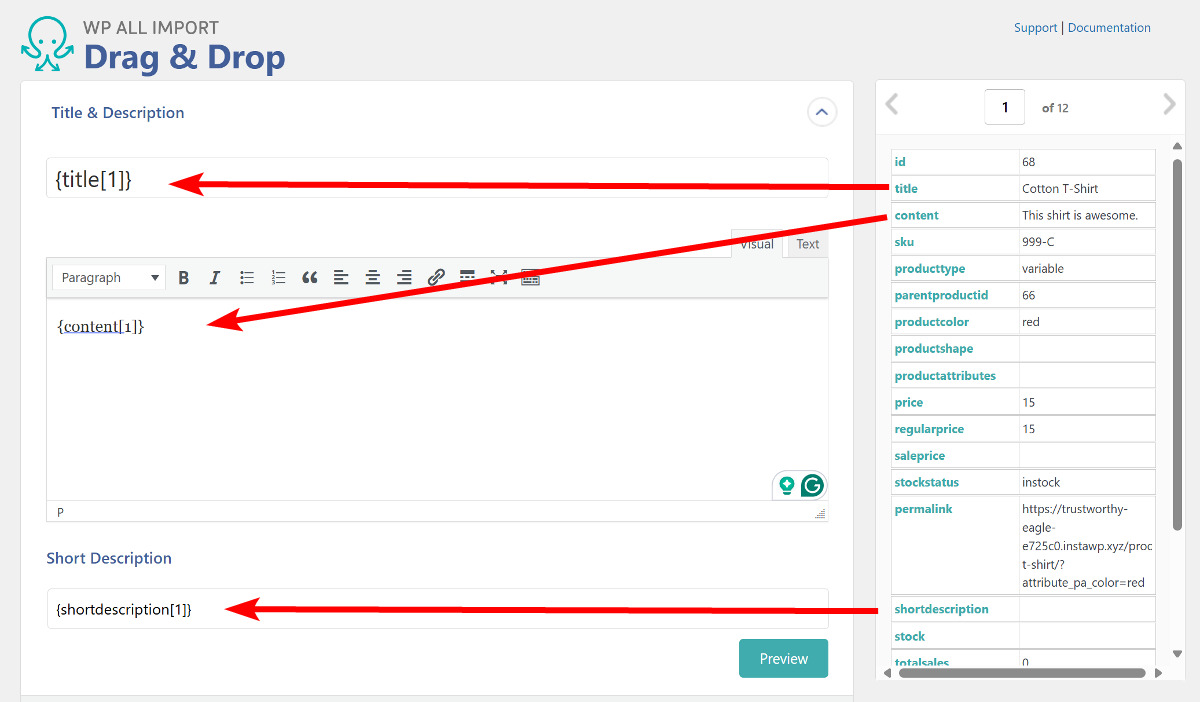Align text left in the editor
This screenshot has height=702, width=1200.
(341, 278)
